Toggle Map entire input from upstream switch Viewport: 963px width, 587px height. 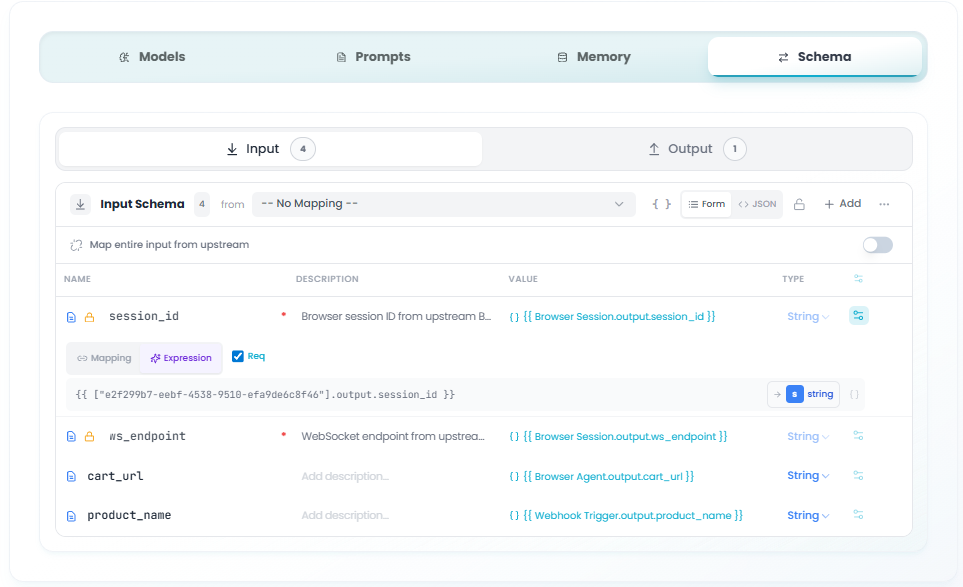click(x=877, y=245)
